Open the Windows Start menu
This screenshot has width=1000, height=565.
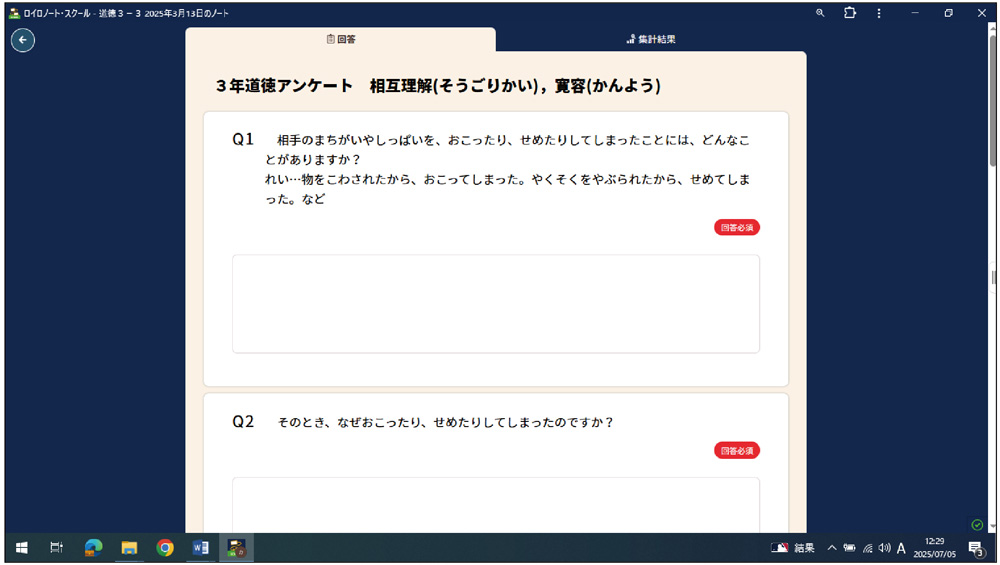click(x=21, y=548)
